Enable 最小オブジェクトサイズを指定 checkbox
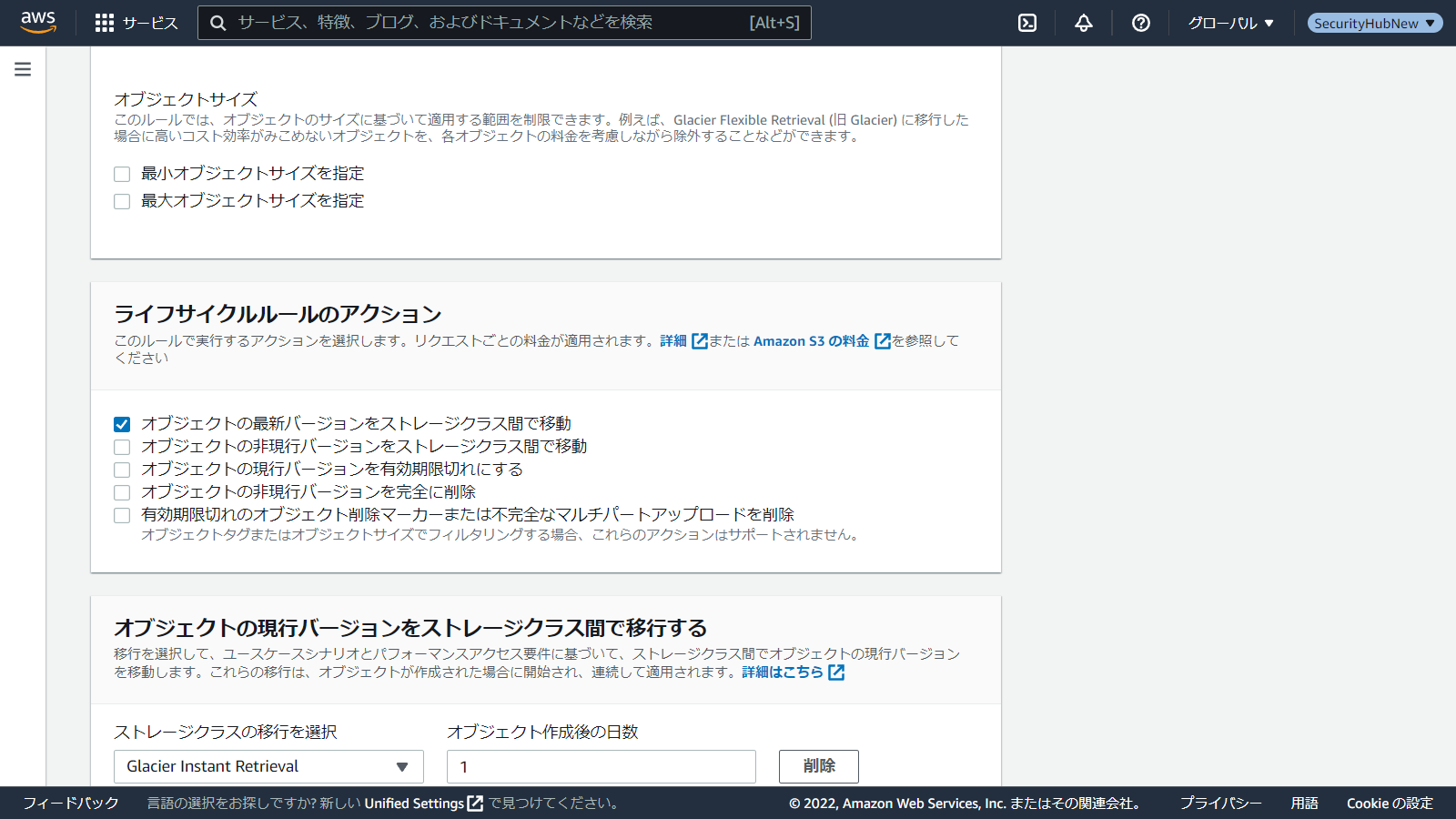1456x819 pixels. (122, 174)
